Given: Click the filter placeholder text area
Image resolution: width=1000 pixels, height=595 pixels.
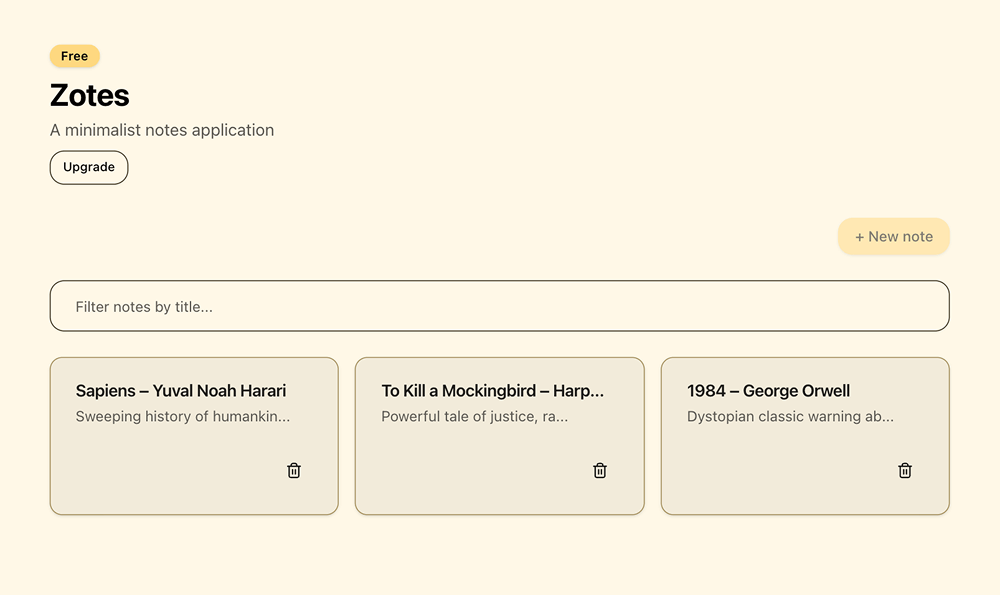Looking at the screenshot, I should 144,306.
